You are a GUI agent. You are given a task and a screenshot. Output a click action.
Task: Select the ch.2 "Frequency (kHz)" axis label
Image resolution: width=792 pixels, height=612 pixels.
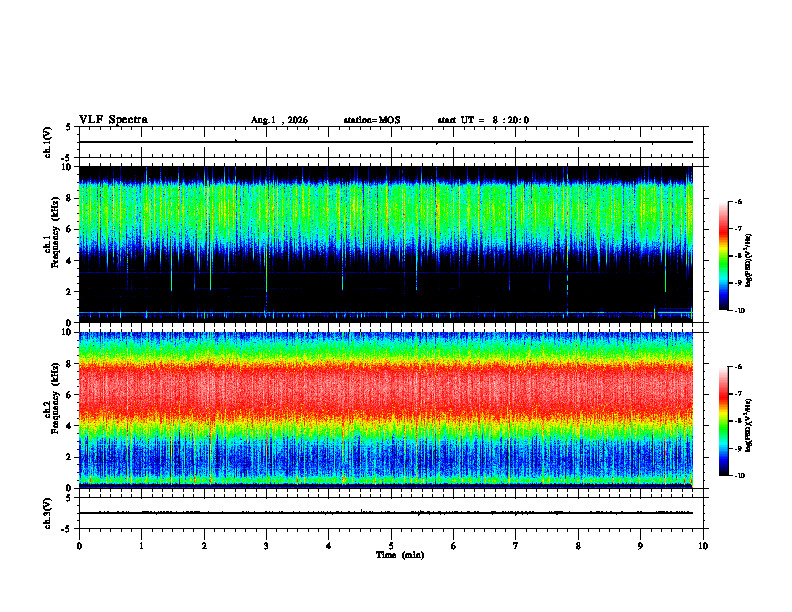click(x=55, y=398)
